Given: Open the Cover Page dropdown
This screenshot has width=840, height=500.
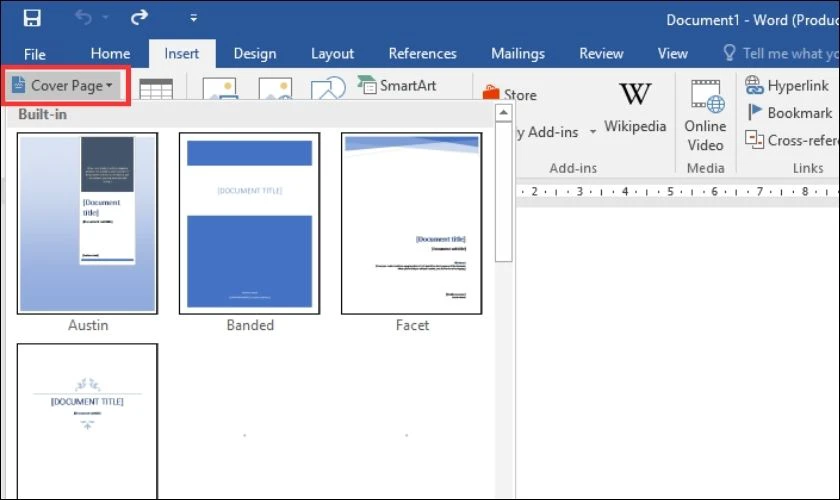Looking at the screenshot, I should coord(65,86).
